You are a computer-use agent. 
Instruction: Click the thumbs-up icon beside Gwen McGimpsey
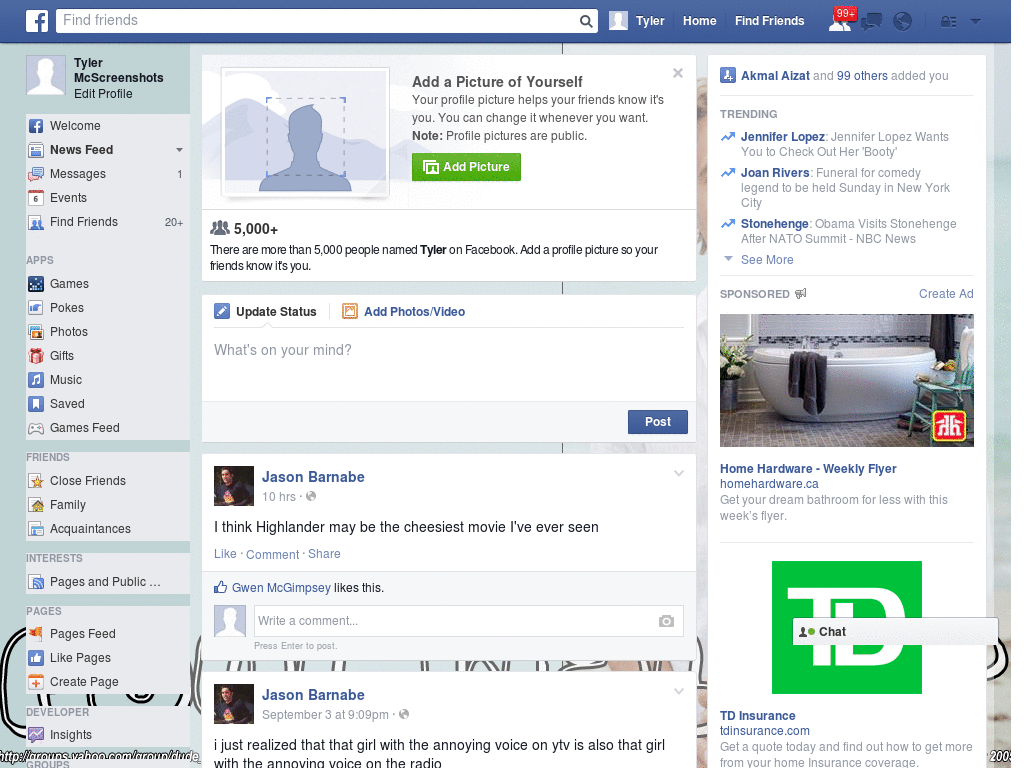point(221,587)
